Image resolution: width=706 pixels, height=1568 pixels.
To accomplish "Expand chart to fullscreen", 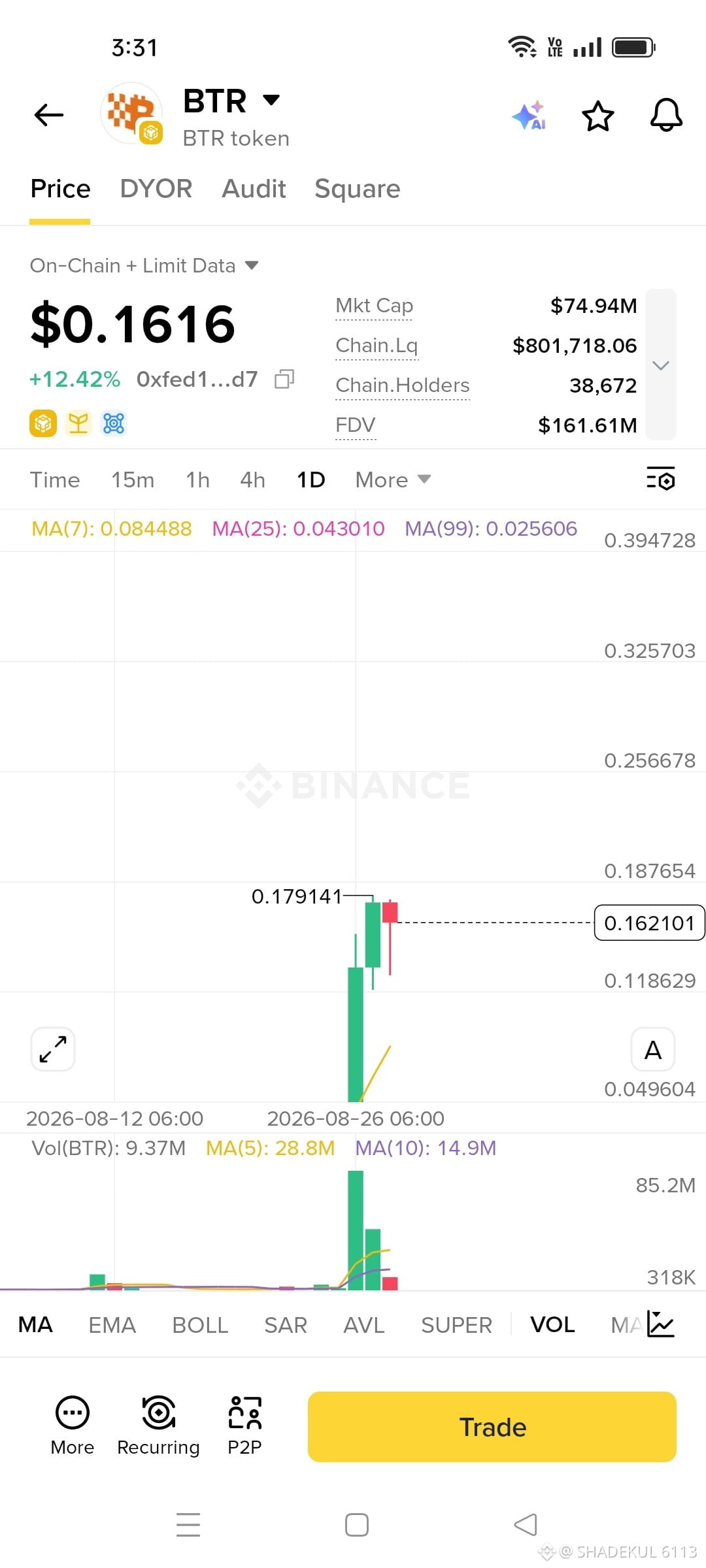I will pyautogui.click(x=53, y=1049).
